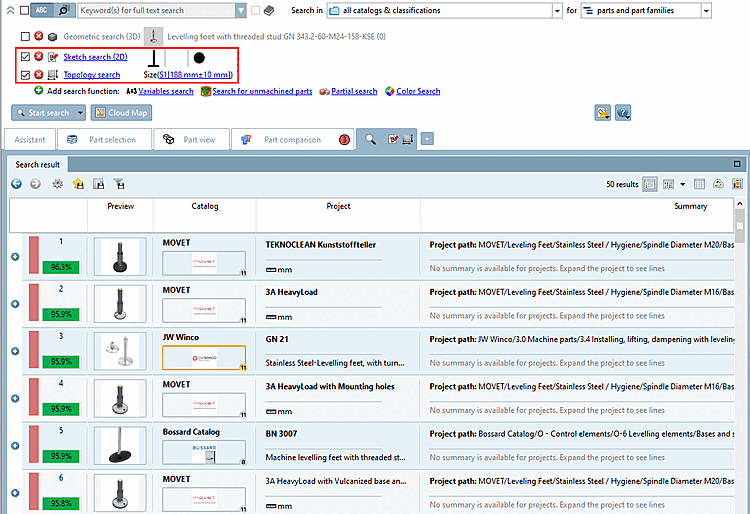
Task: Switch to the Part comparison tab
Action: [292, 140]
